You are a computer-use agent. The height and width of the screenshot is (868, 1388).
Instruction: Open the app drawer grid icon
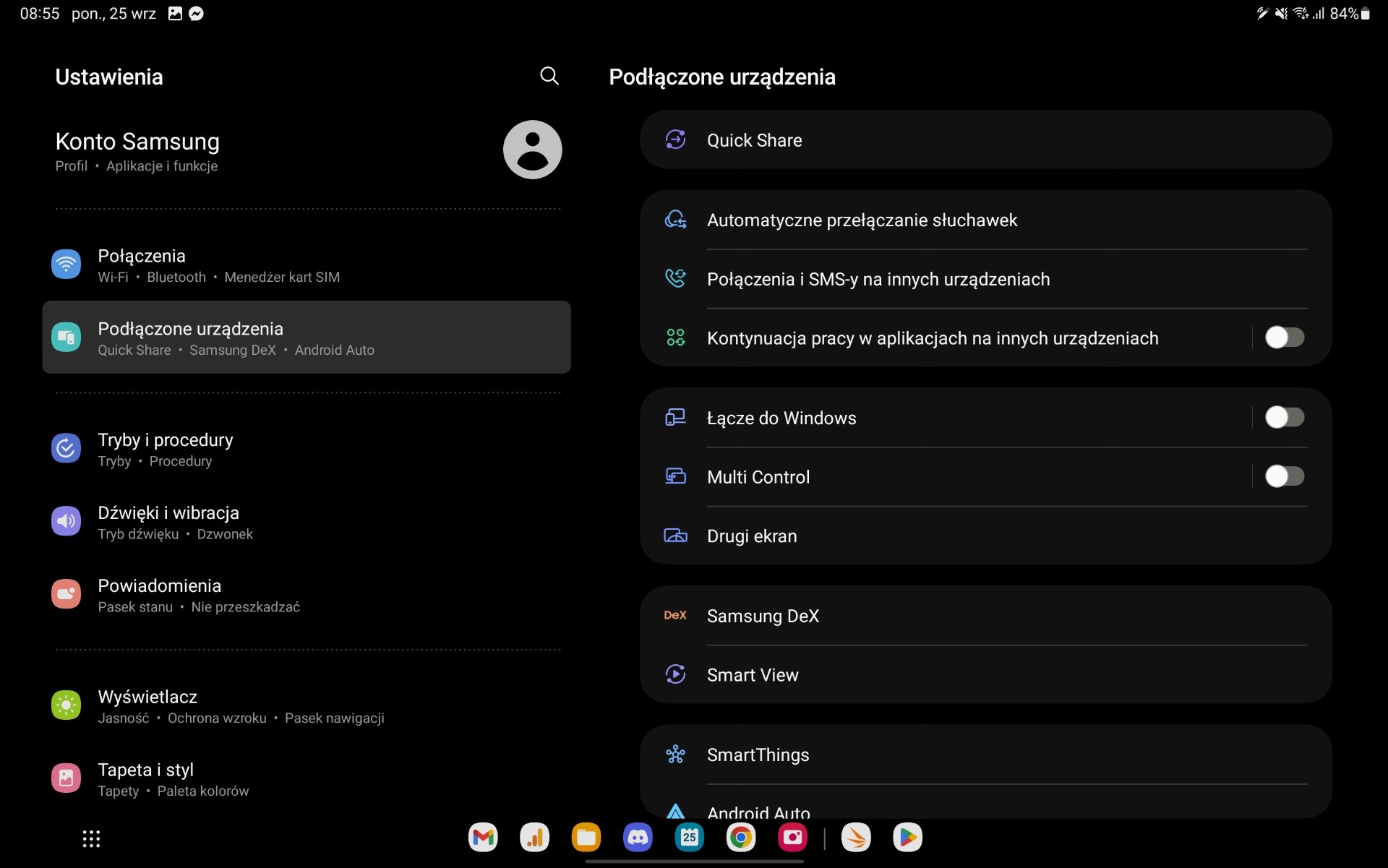pos(91,838)
